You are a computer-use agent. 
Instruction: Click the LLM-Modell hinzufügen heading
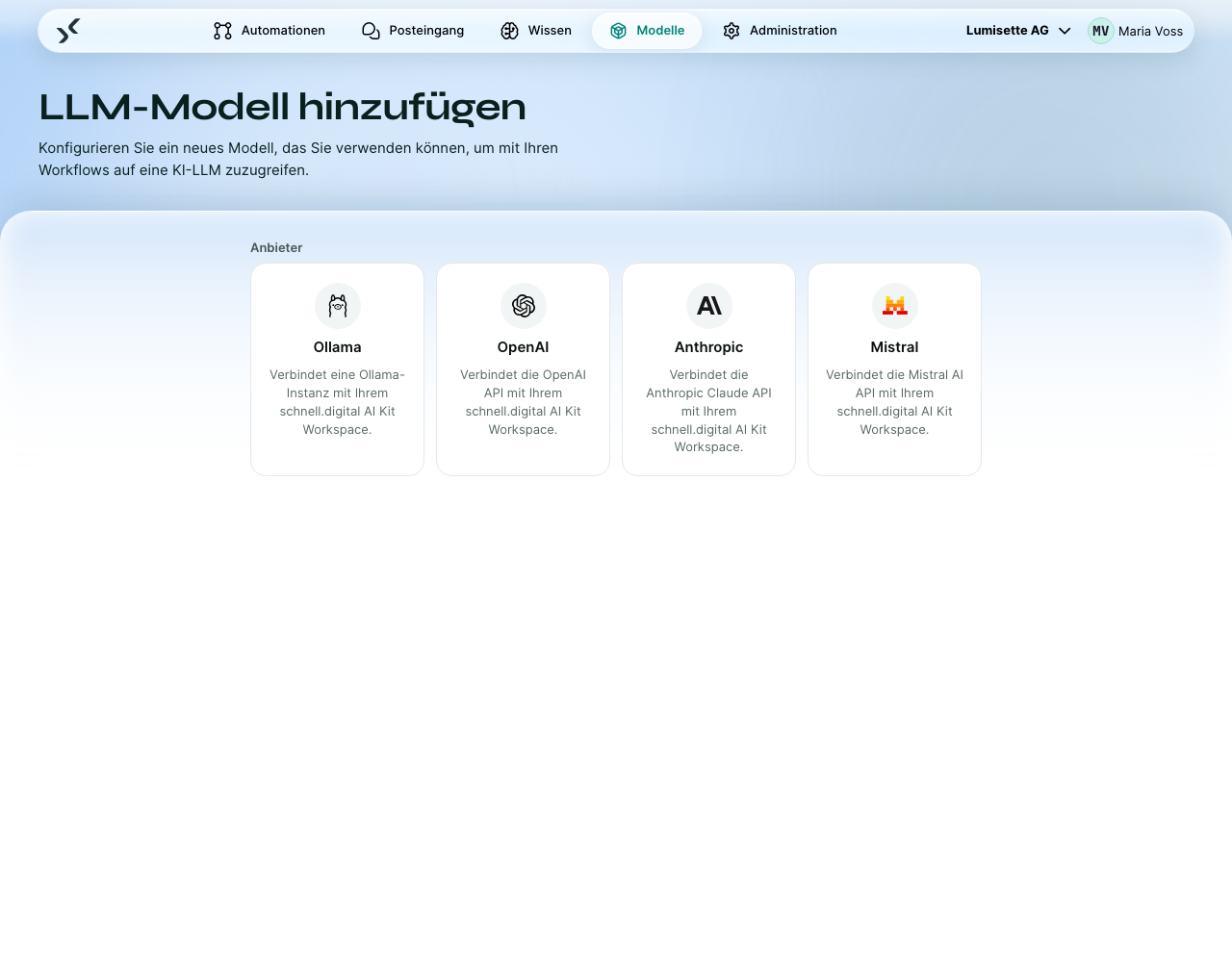coord(282,107)
